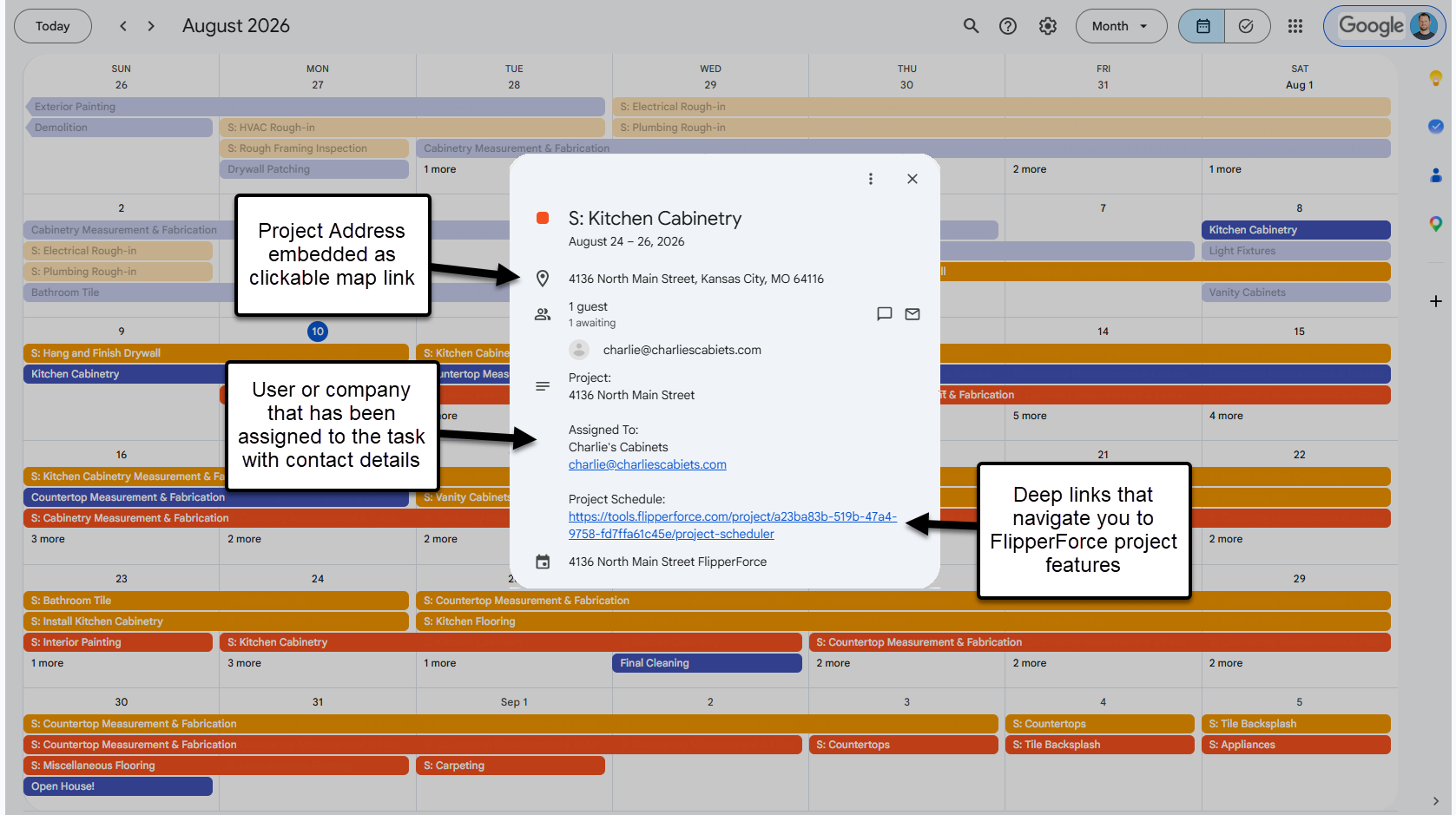Open Bathroom Tile event on Aug 2
The width and height of the screenshot is (1456, 815).
pos(129,292)
